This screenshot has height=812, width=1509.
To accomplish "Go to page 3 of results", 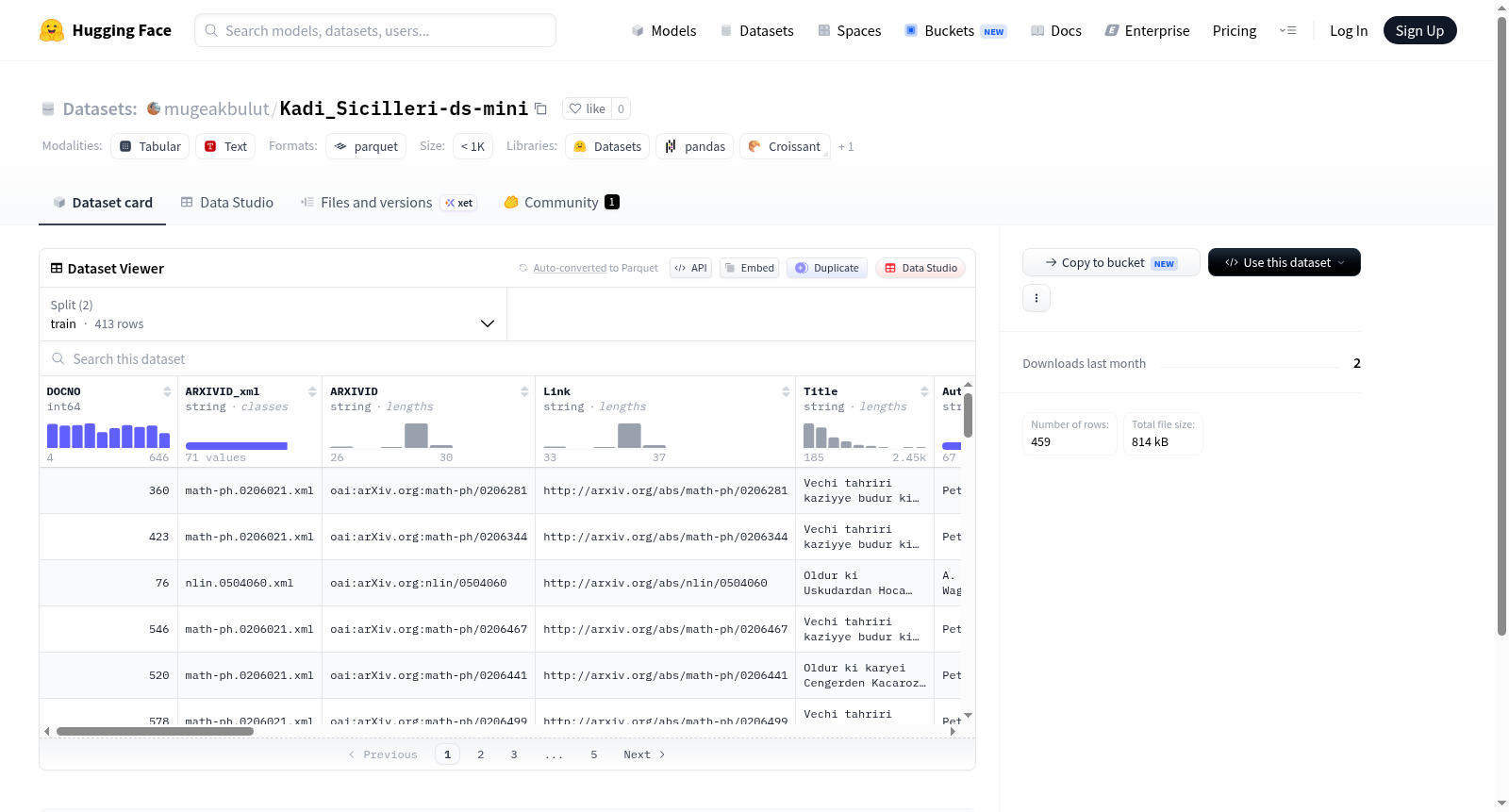I will [514, 754].
